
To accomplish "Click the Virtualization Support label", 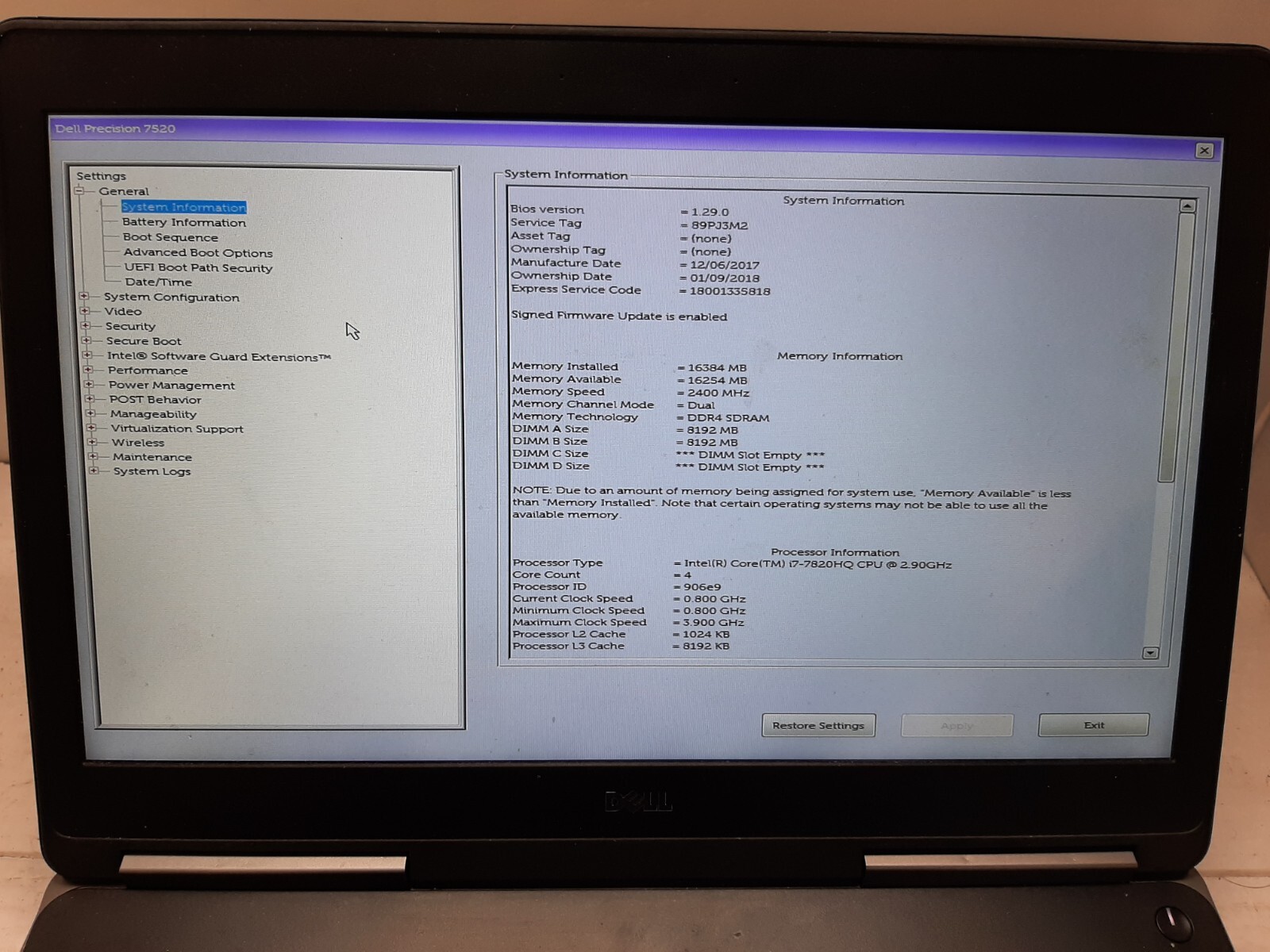I will [x=177, y=428].
